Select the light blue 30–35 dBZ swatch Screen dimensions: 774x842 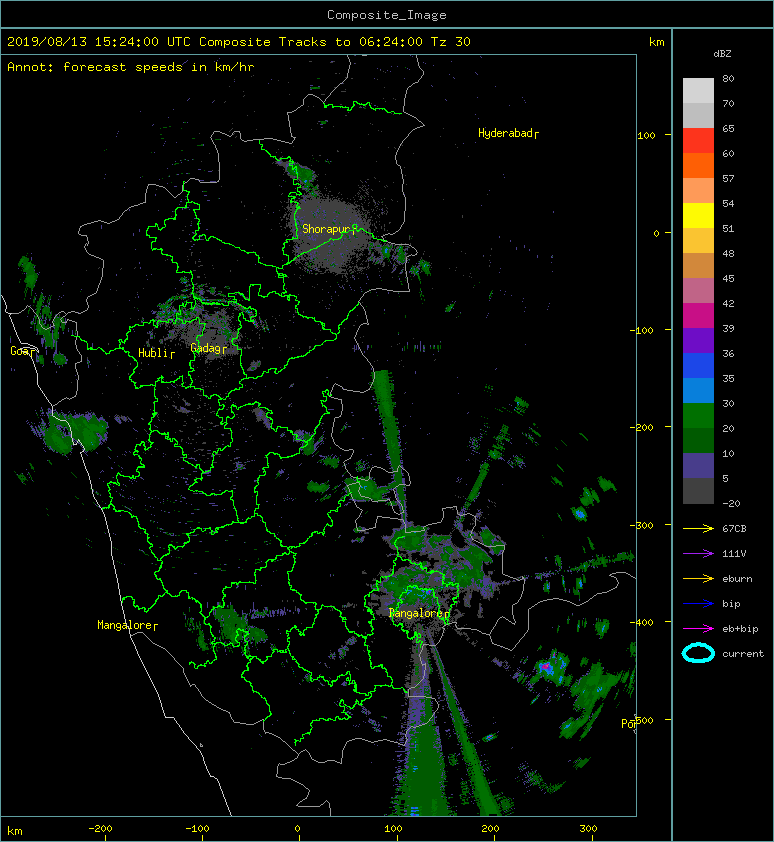coord(698,390)
